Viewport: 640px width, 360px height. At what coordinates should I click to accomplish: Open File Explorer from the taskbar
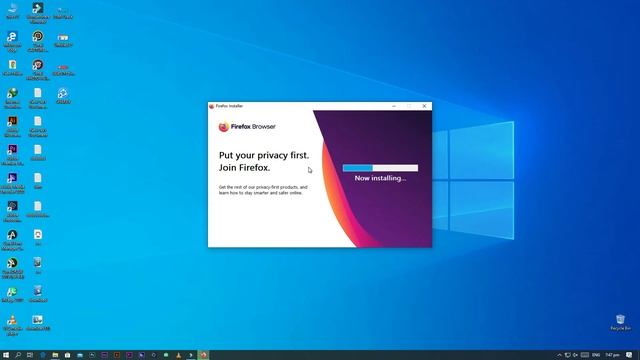click(55, 355)
